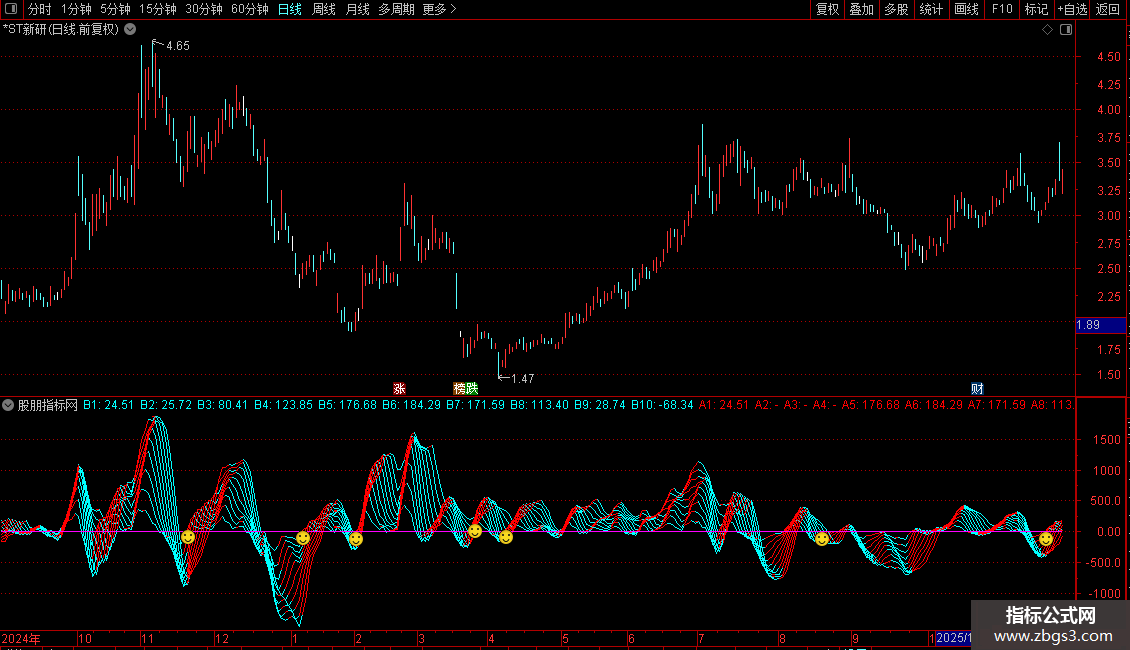Click the smiley signal just before February

355,538
